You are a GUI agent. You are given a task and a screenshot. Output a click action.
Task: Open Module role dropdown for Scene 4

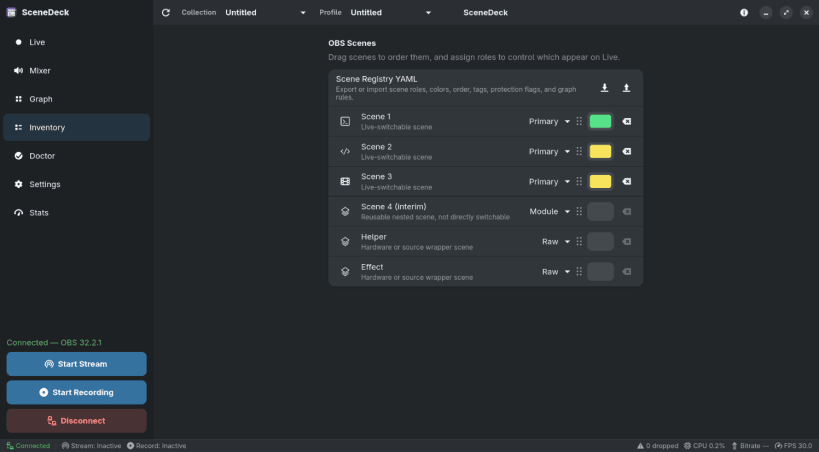point(549,212)
